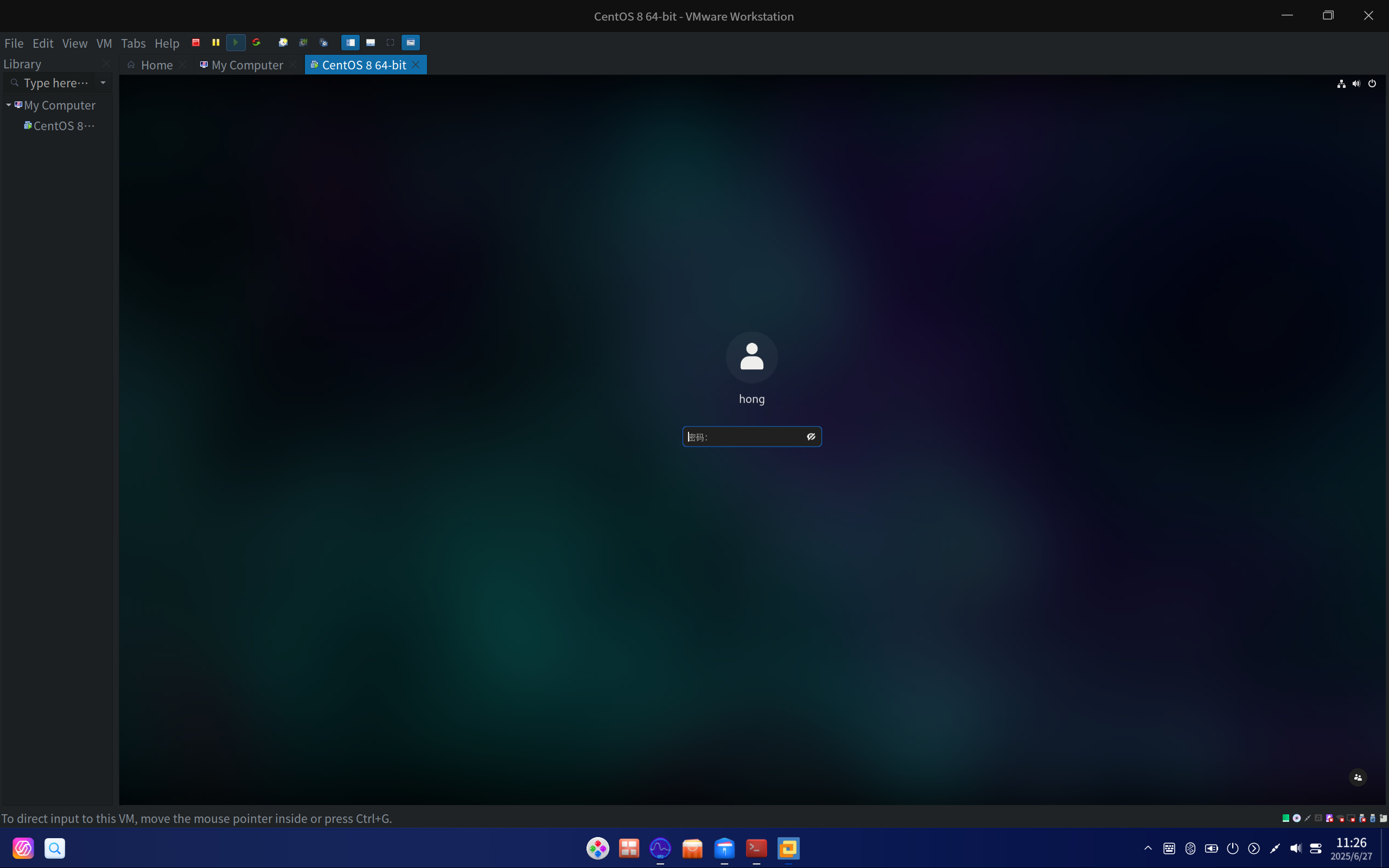Screen dimensions: 1389x868
Task: Expand the system tray hidden icons arrow
Action: click(1148, 848)
